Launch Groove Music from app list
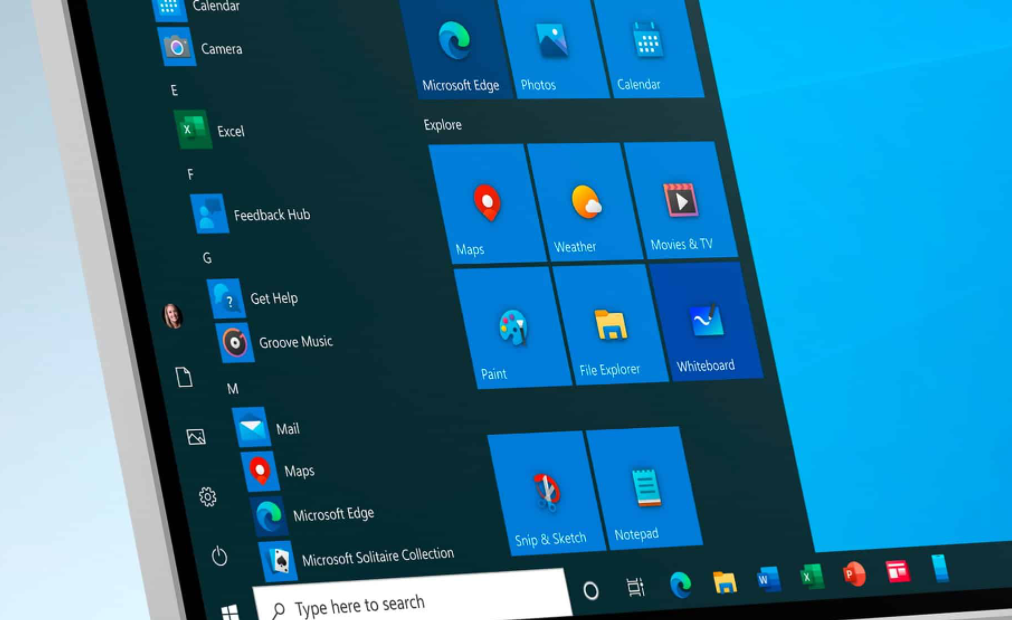This screenshot has height=620, width=1012. pyautogui.click(x=276, y=342)
